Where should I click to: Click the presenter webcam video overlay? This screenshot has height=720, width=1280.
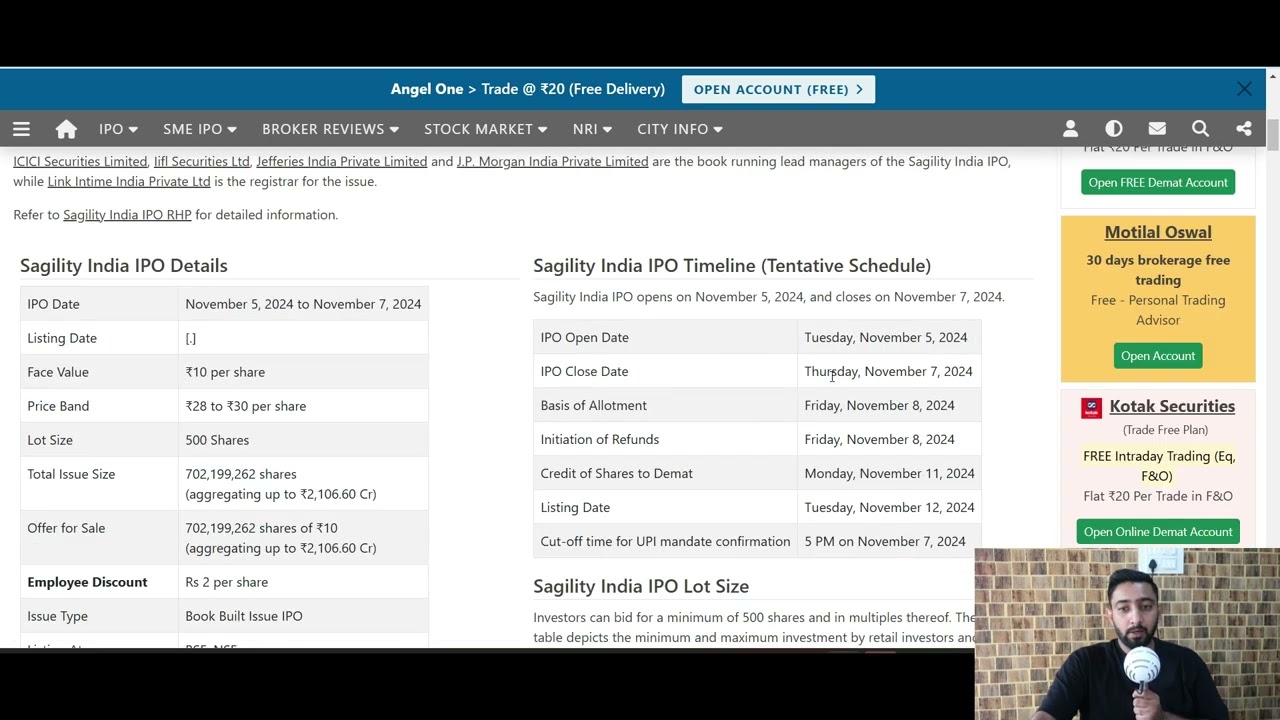coord(1127,634)
